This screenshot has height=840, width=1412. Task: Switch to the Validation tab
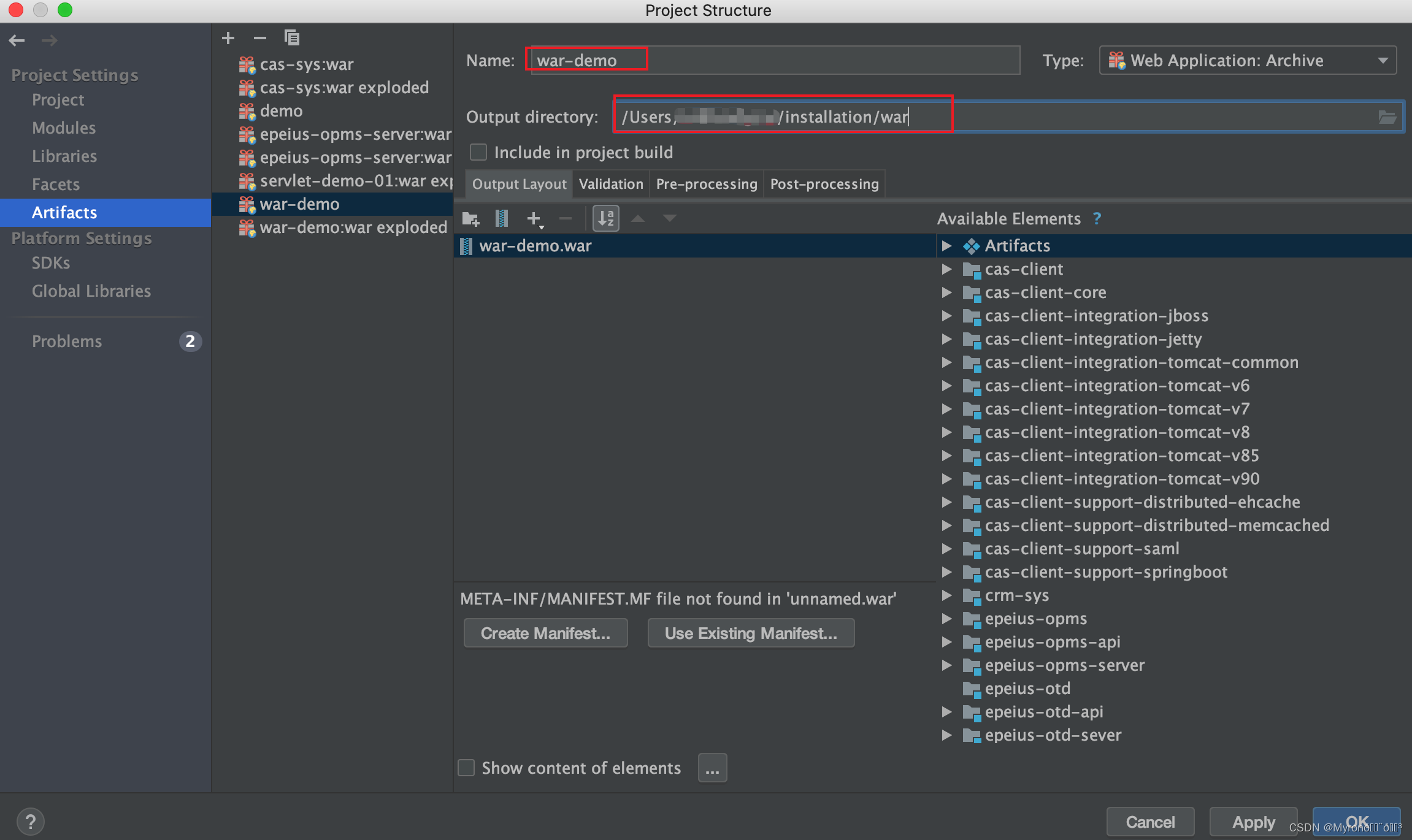click(x=611, y=184)
